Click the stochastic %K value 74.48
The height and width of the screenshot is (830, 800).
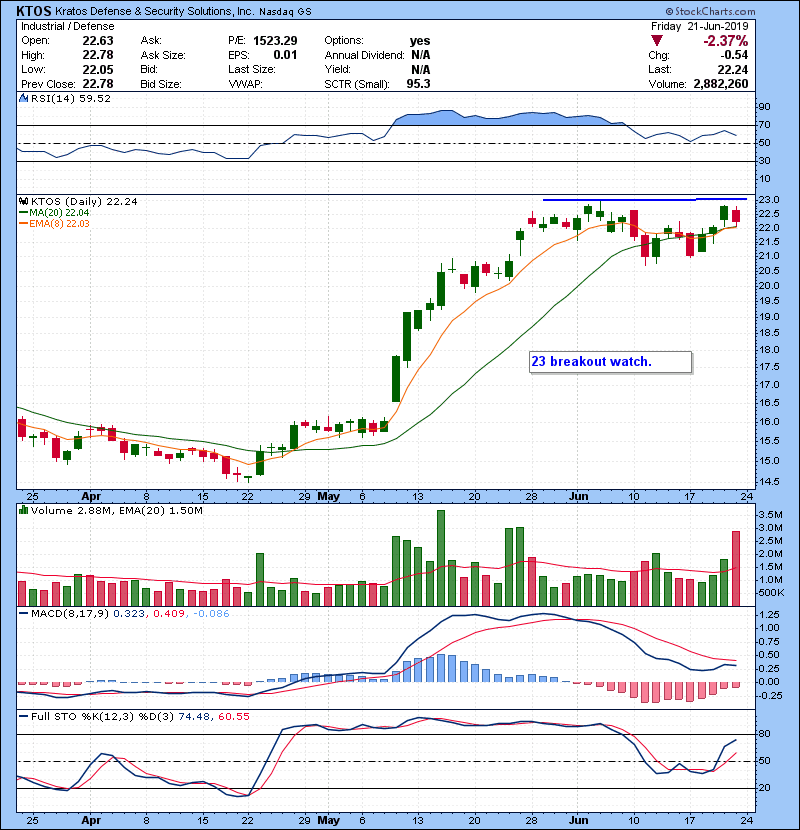(x=194, y=717)
